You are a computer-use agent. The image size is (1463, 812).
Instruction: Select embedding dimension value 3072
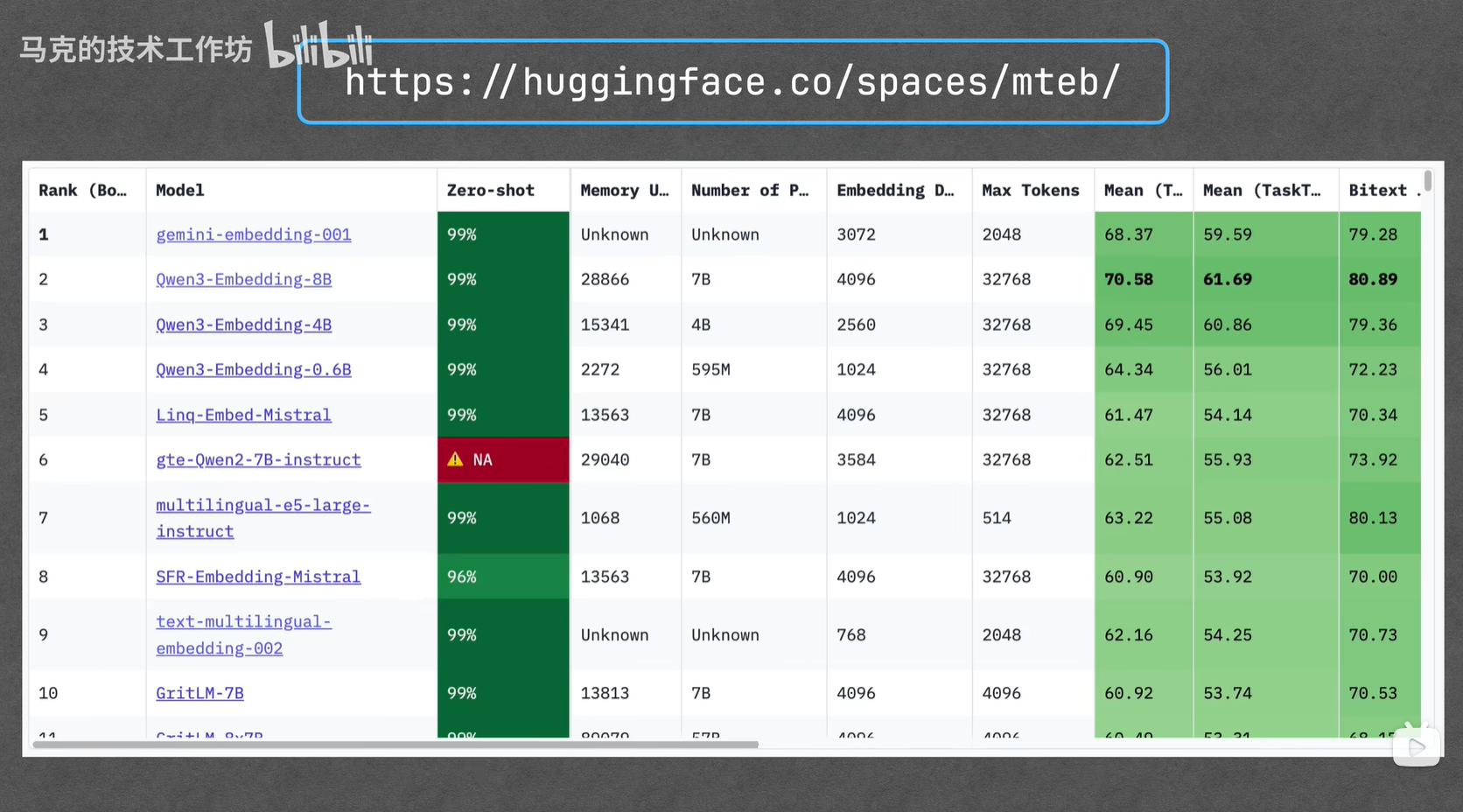click(x=857, y=234)
